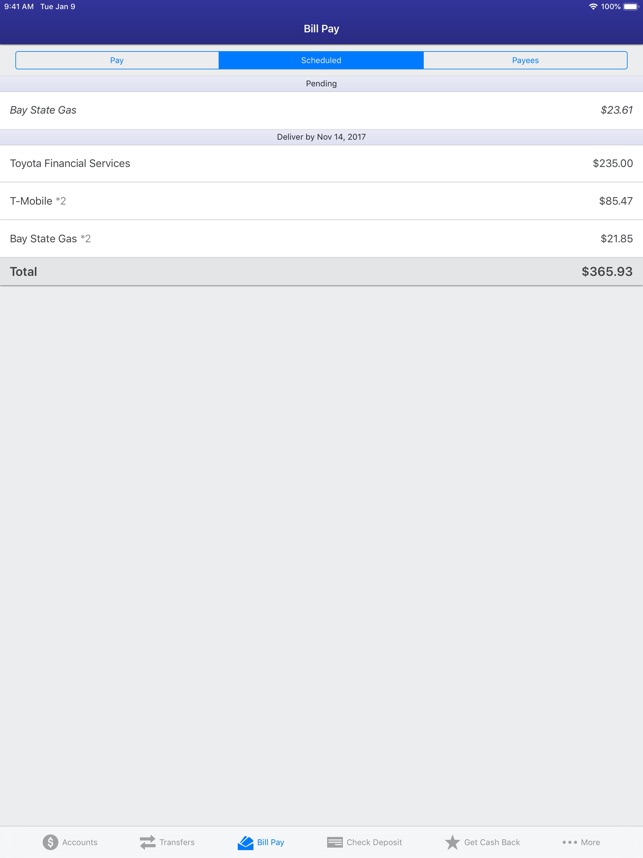Tap the $365.93 total amount

coord(607,271)
